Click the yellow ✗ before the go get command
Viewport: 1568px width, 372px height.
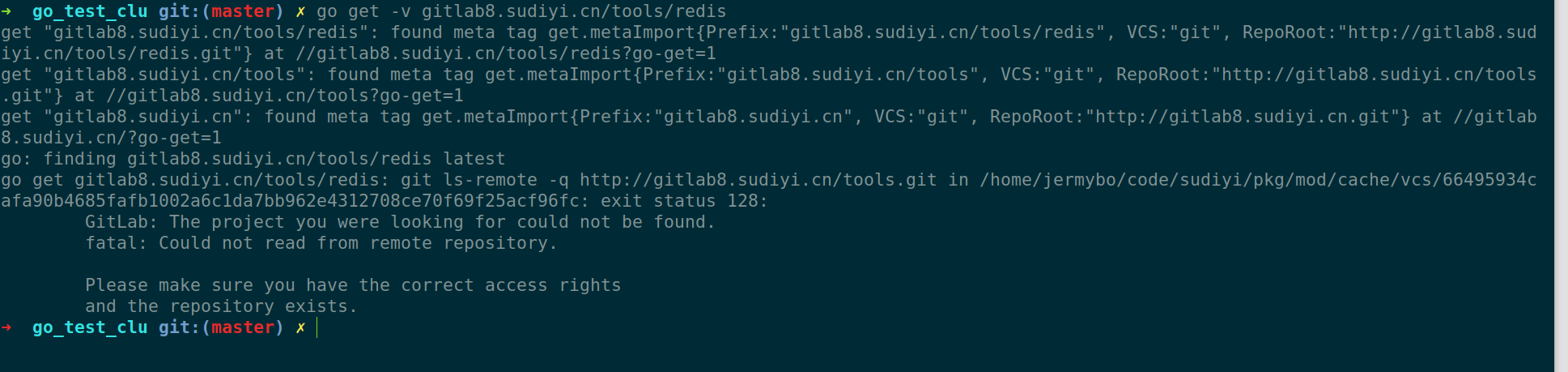300,11
